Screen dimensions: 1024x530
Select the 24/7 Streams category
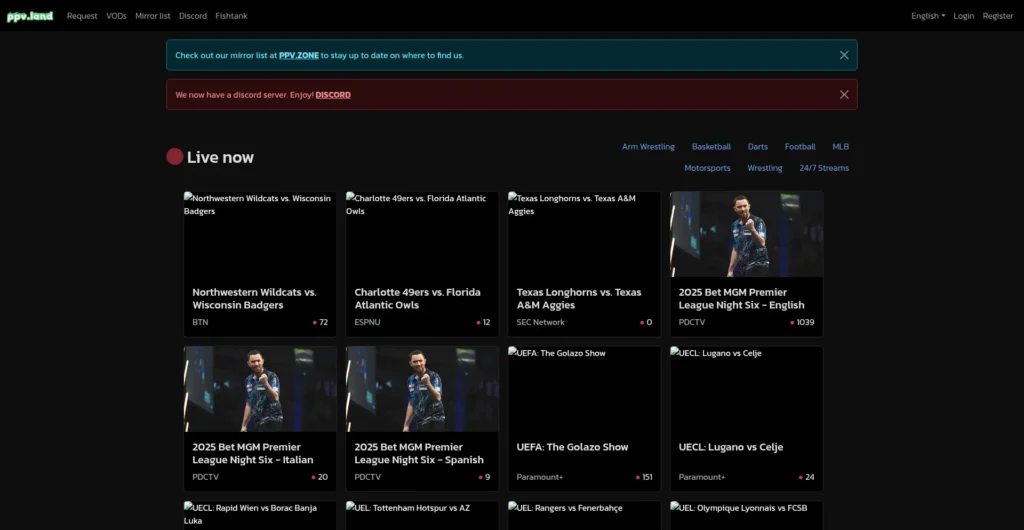(824, 168)
